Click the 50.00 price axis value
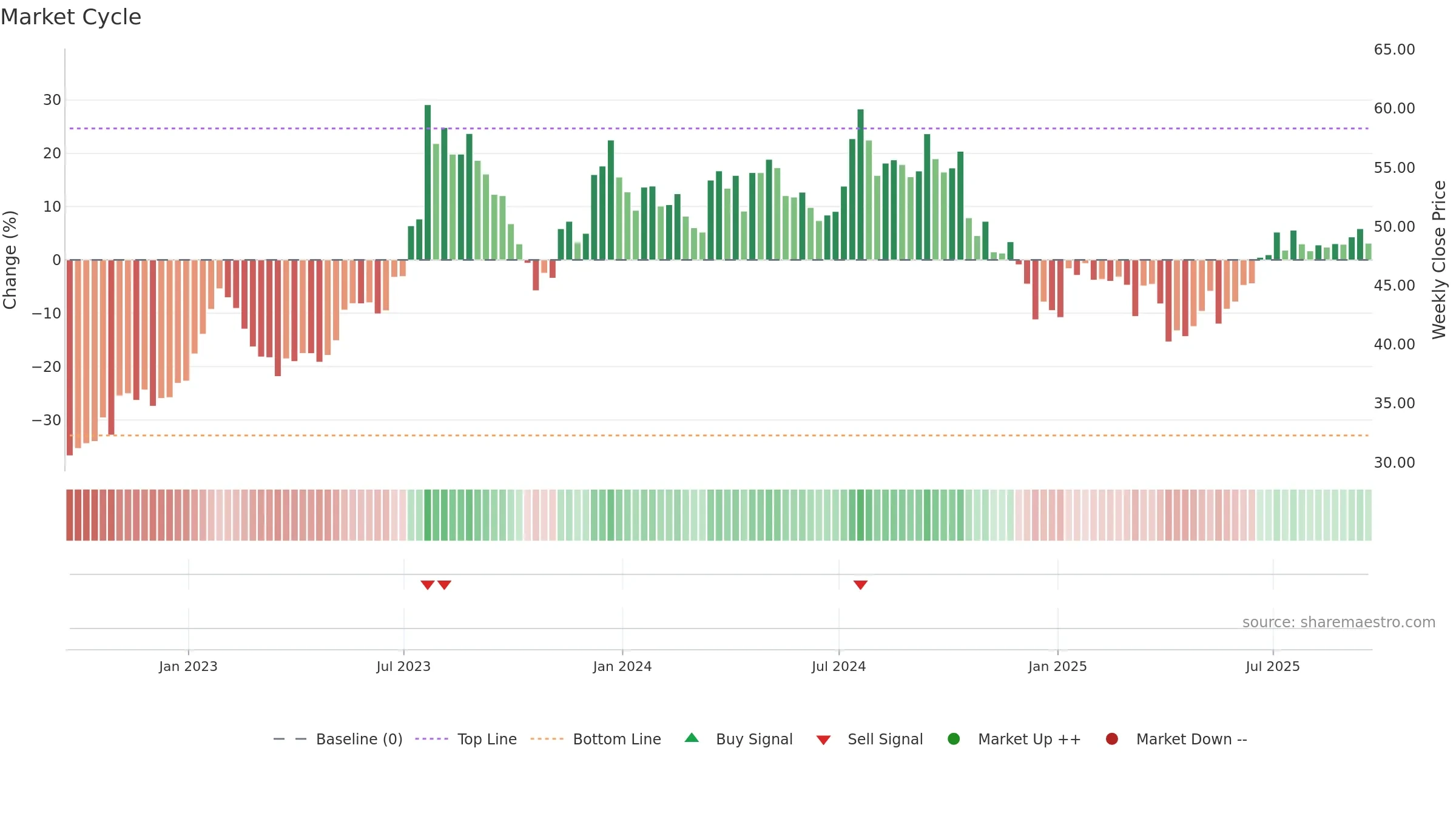 click(x=1395, y=227)
